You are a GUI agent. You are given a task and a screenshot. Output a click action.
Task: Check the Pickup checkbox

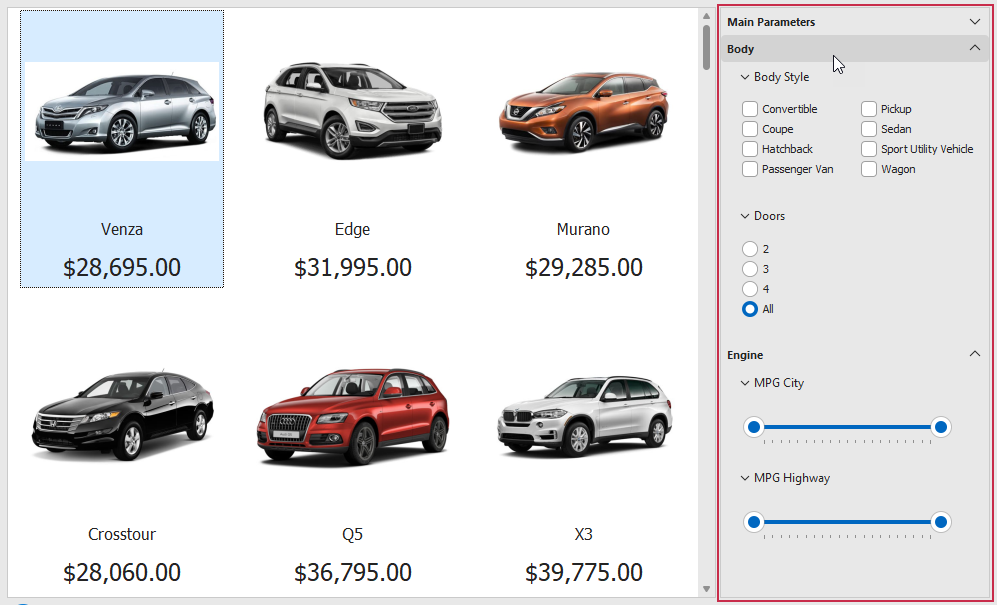pos(869,109)
